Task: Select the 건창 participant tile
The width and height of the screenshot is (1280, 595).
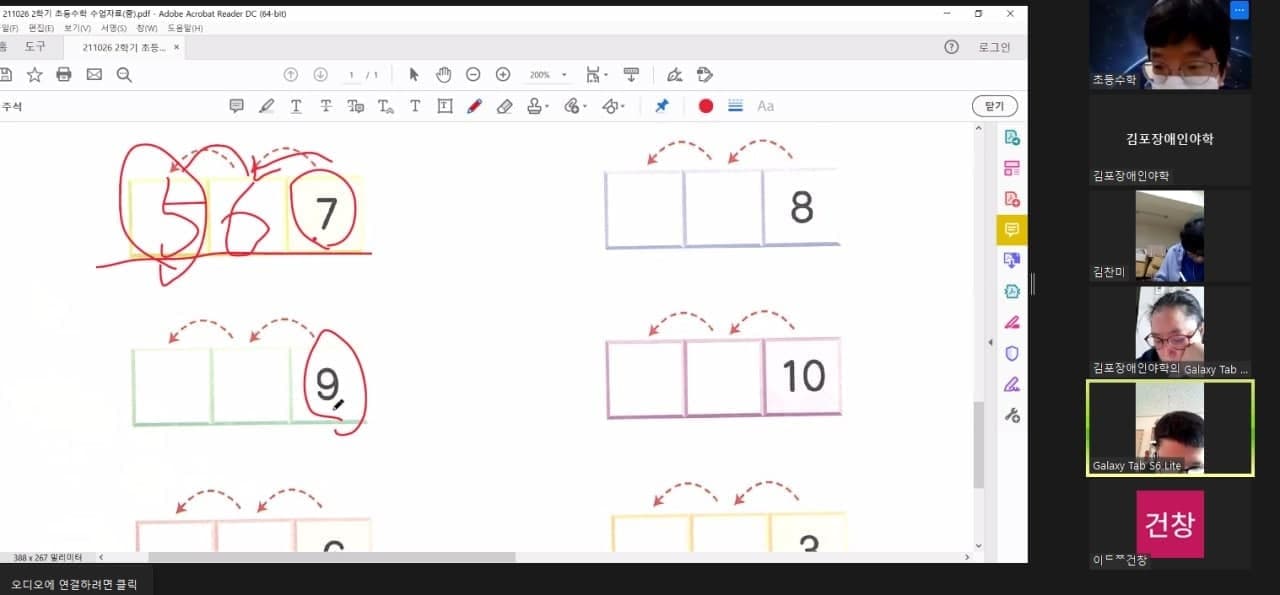Action: pyautogui.click(x=1170, y=526)
